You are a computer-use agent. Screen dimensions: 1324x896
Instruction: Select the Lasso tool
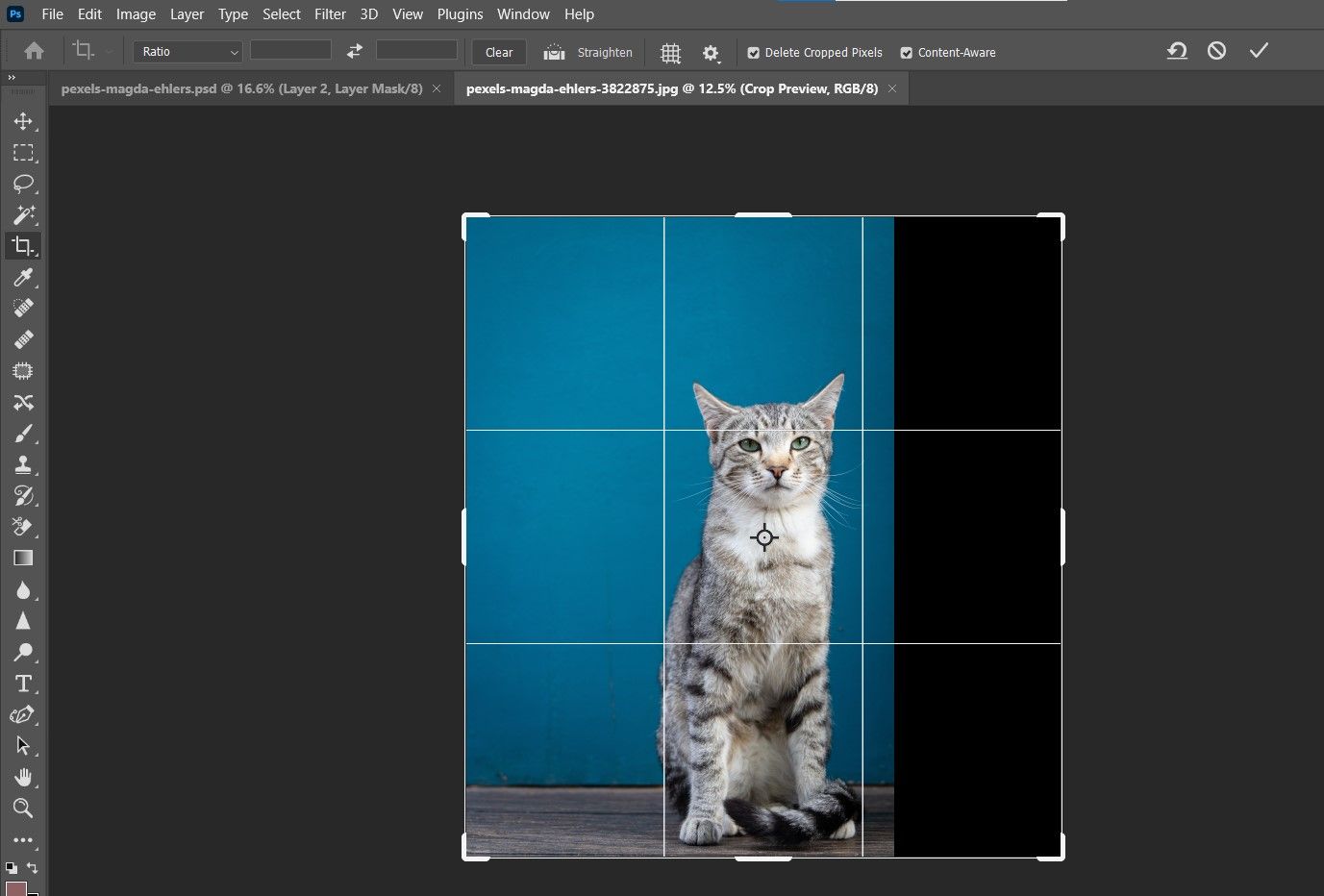tap(23, 184)
